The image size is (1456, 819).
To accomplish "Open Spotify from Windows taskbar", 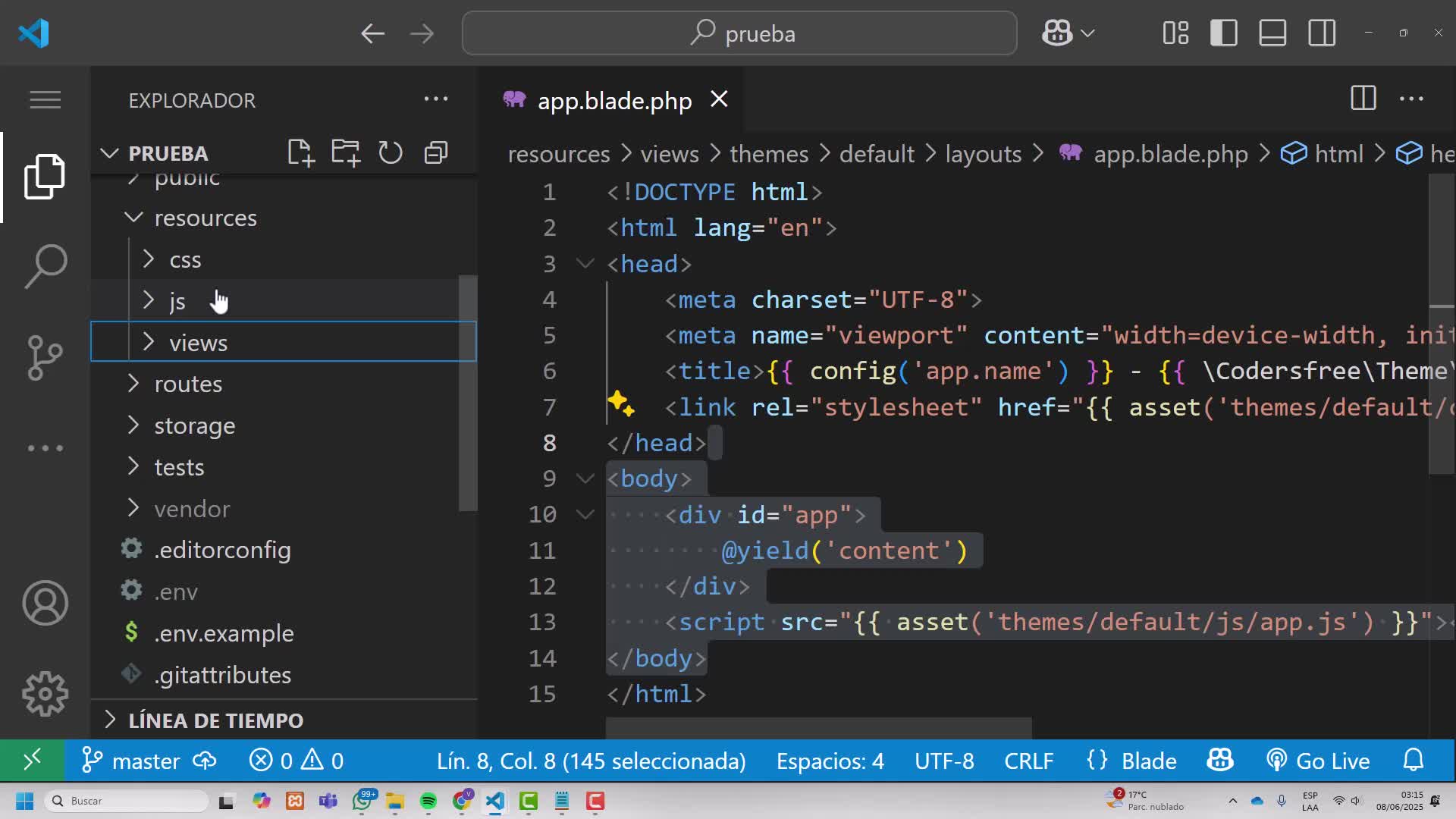I will coord(428,801).
